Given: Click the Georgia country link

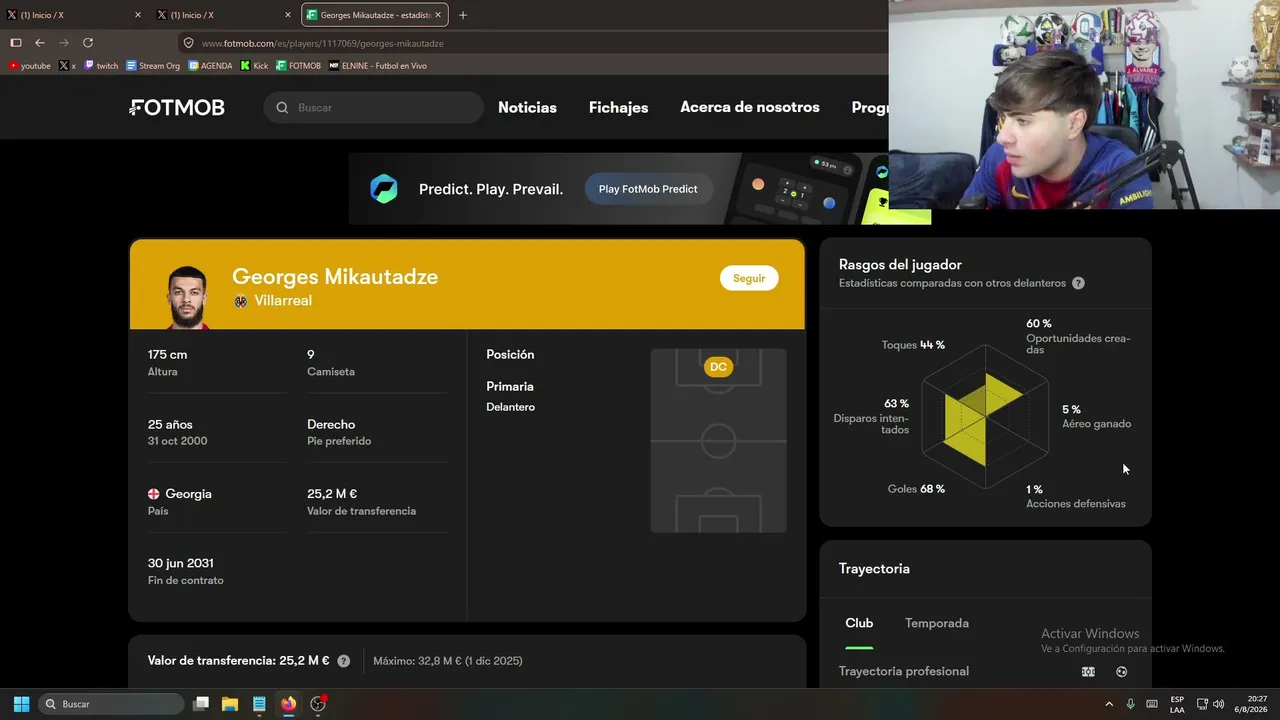Looking at the screenshot, I should click(x=188, y=494).
